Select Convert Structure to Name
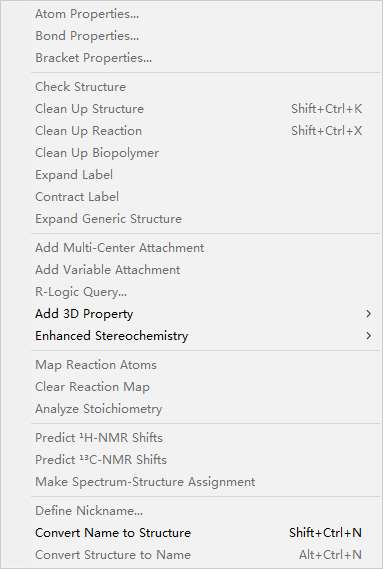 pyautogui.click(x=205, y=554)
